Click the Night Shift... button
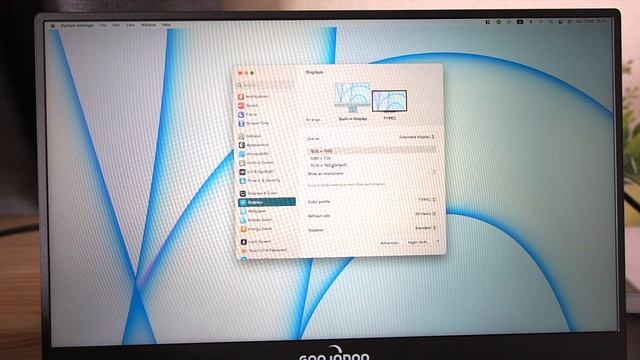Viewport: 640px width, 360px height. pyautogui.click(x=419, y=242)
